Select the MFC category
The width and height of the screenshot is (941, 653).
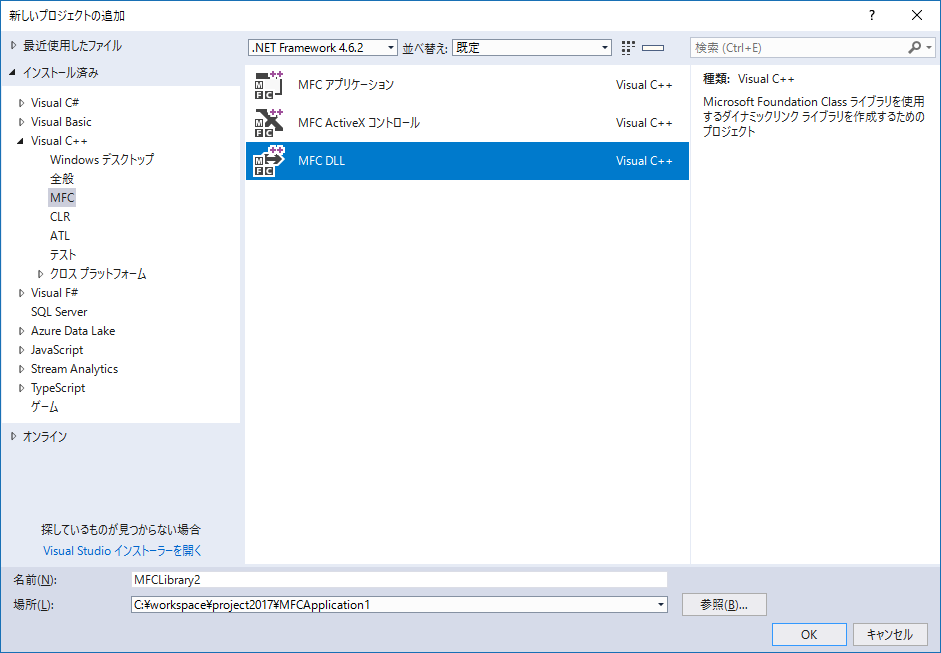coord(62,197)
